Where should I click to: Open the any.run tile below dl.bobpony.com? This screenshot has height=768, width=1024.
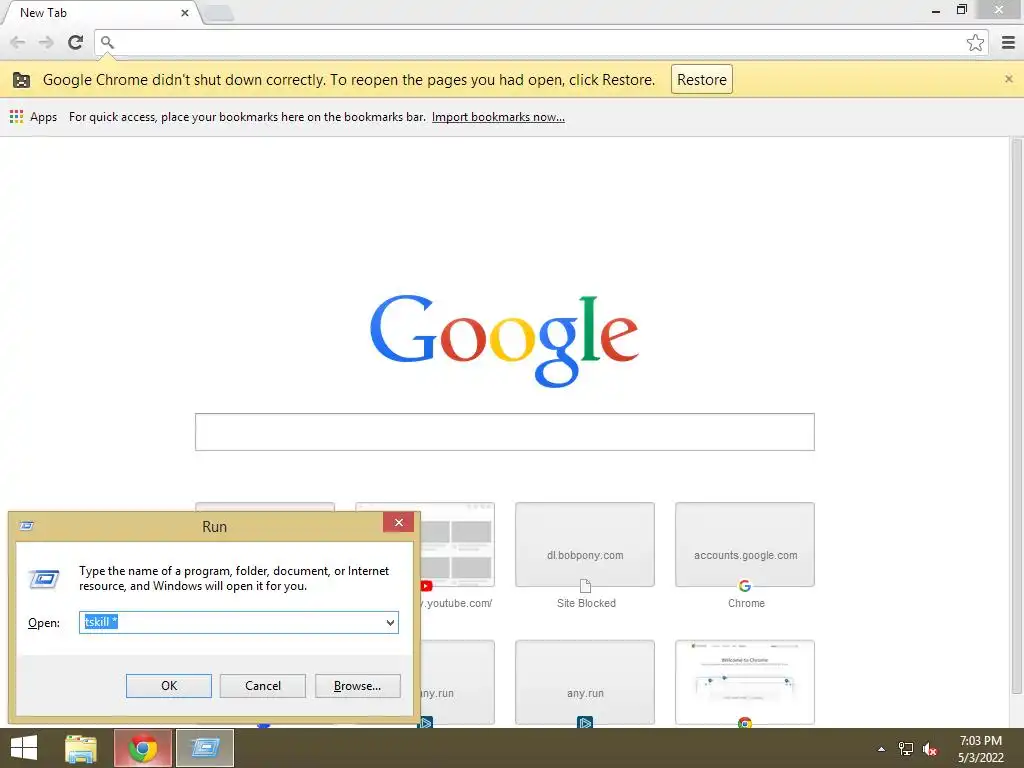point(584,682)
